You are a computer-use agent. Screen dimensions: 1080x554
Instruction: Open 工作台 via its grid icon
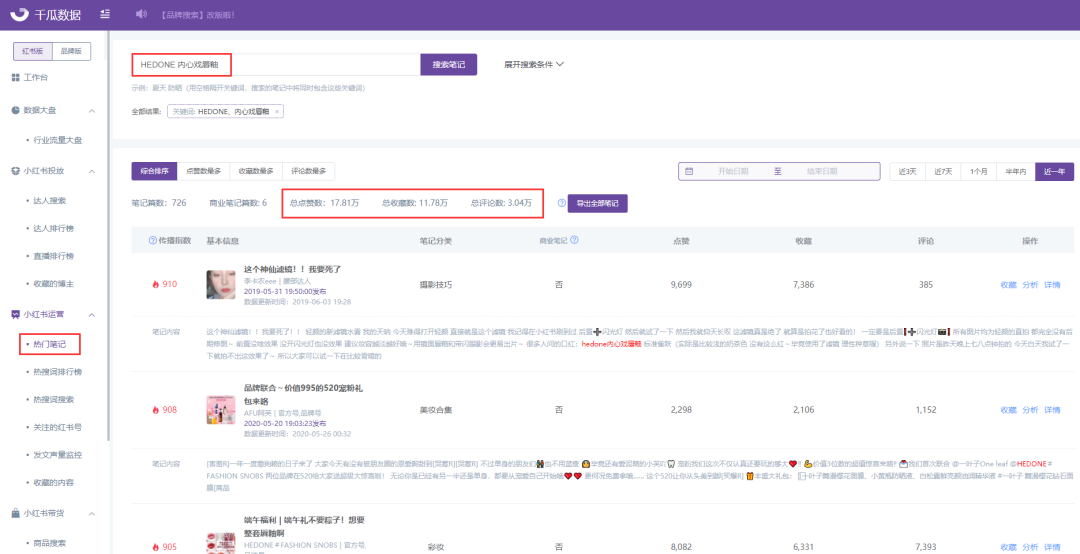[15, 78]
